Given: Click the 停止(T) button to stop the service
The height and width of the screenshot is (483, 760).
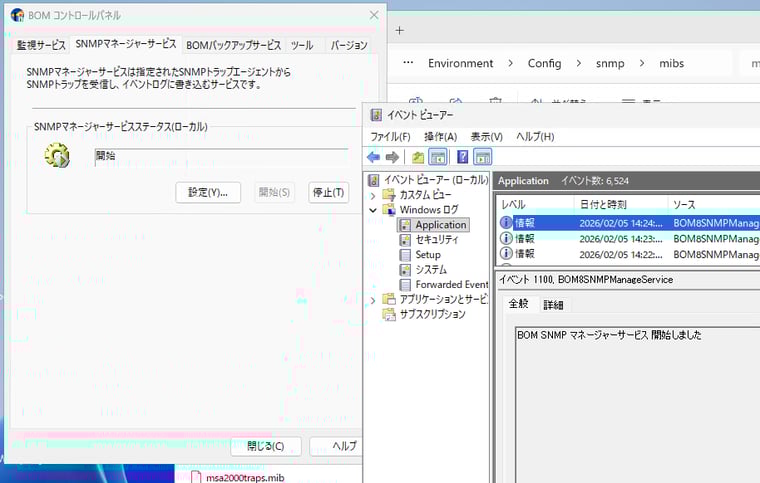Looking at the screenshot, I should 329,192.
